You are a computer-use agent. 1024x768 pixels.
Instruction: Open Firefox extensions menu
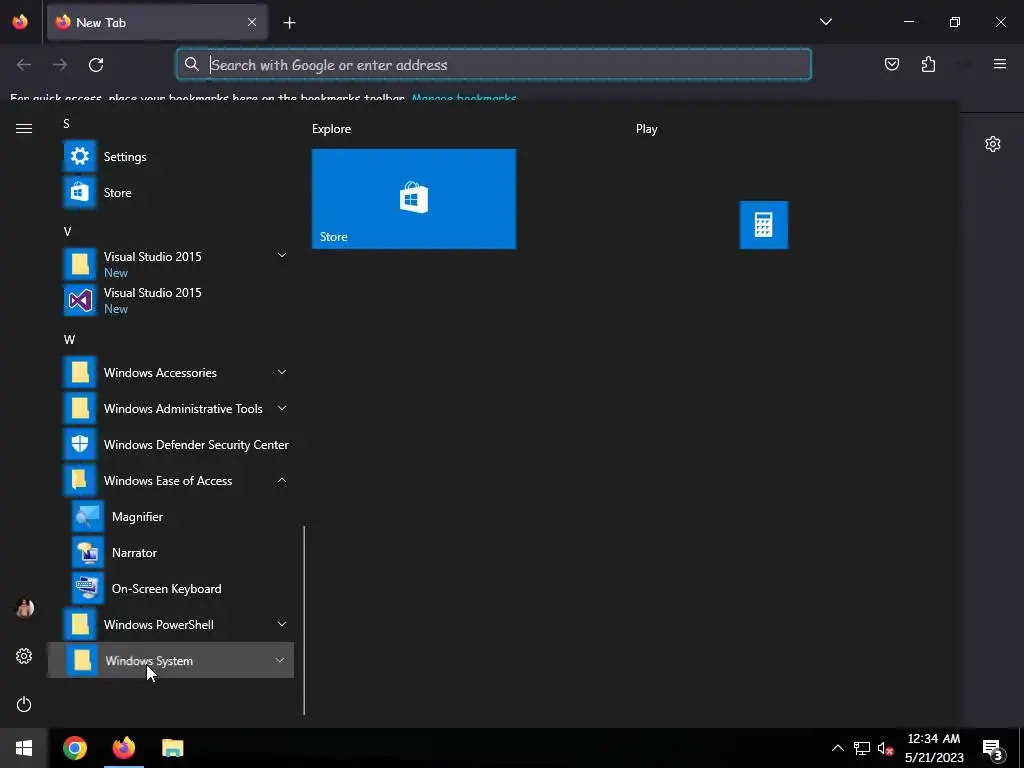coord(928,64)
